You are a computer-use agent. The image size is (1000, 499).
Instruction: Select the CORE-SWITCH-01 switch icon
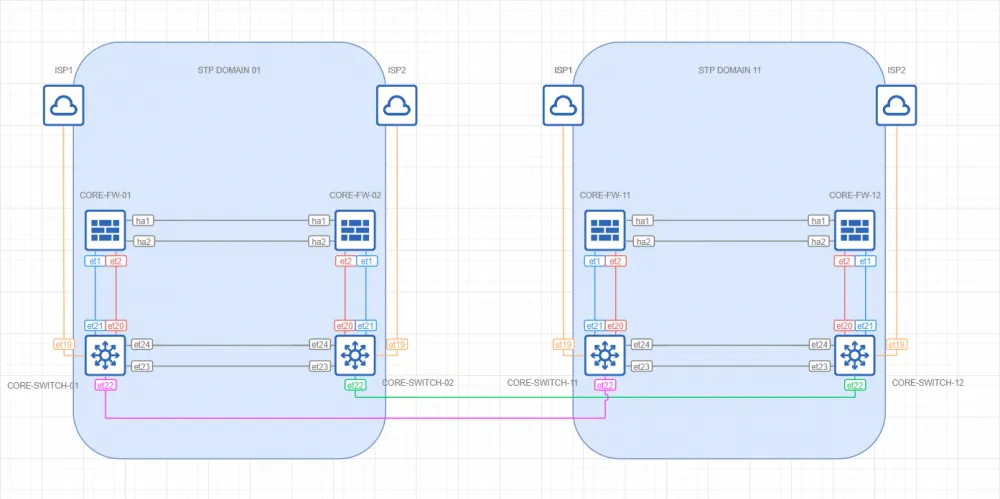[x=105, y=355]
